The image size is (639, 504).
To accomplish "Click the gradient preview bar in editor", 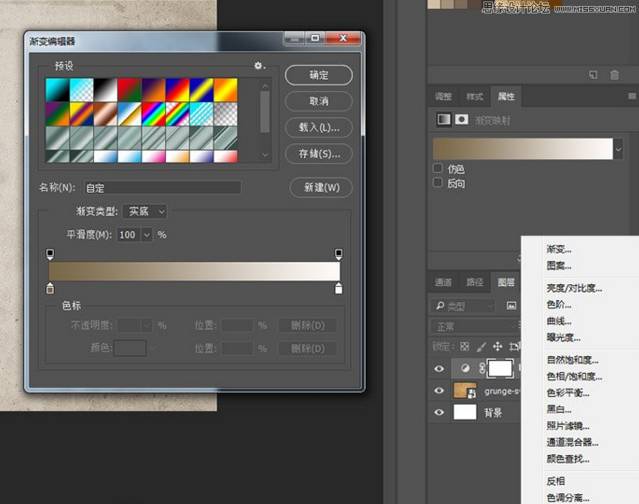I will pos(194,271).
